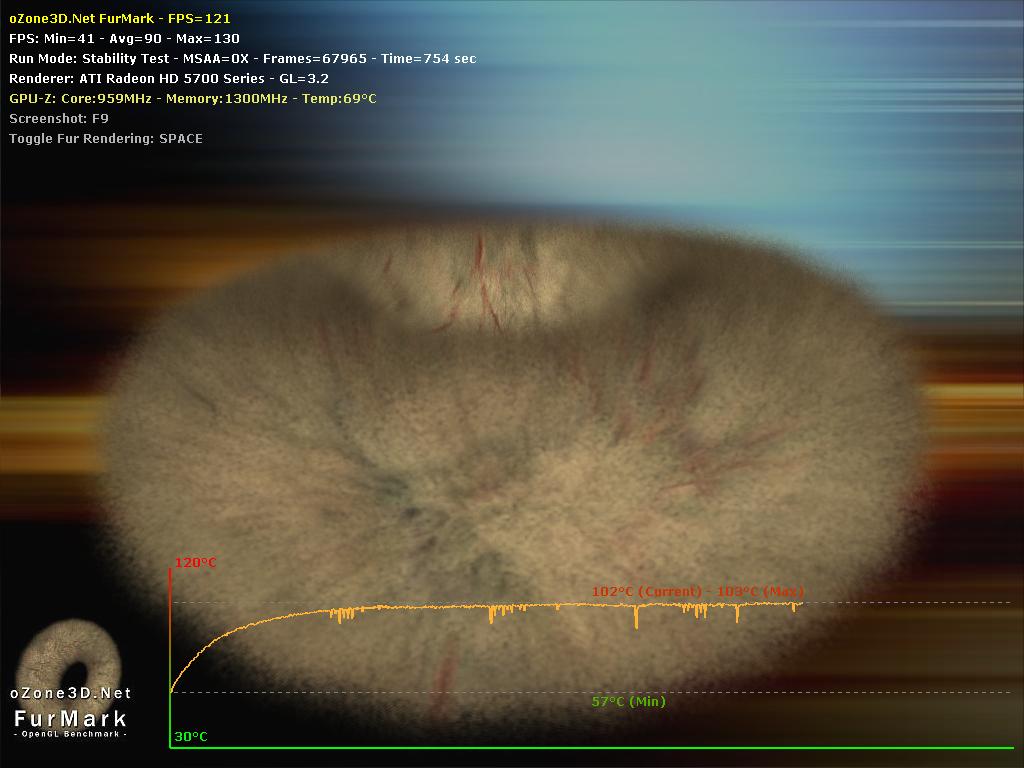
Task: Click the title text 'oZone3D.Net FurMark - FPS=121'
Action: (120, 18)
